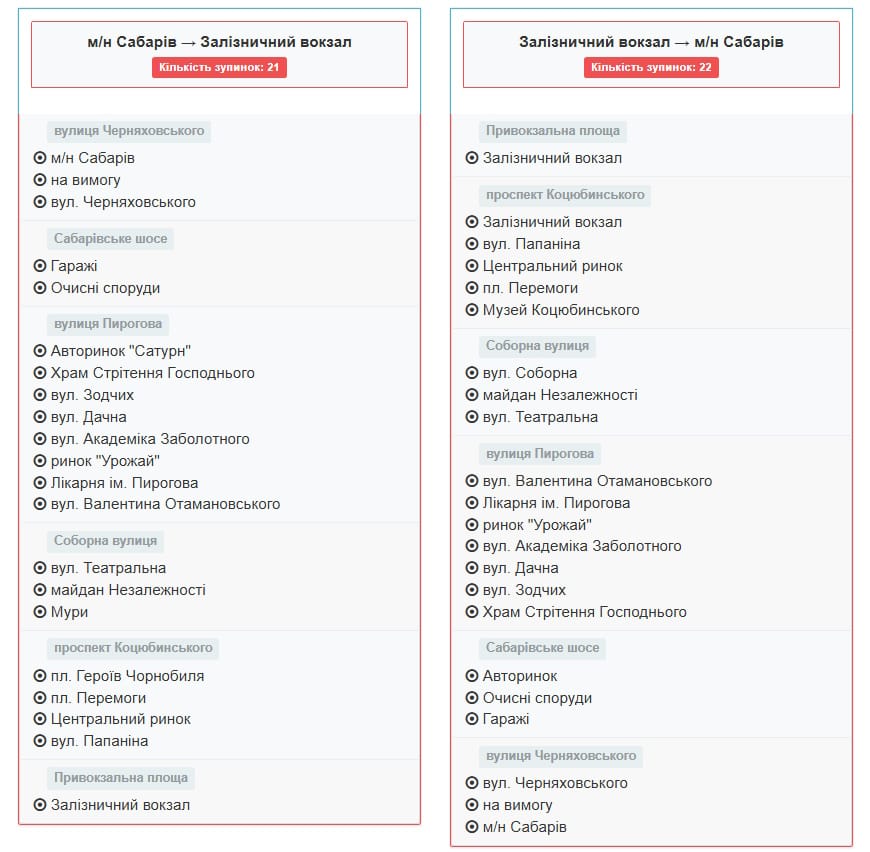This screenshot has height=852, width=870.
Task: Click the stop icon next to Центральний ринок in the right route
Action: pyautogui.click(x=472, y=266)
